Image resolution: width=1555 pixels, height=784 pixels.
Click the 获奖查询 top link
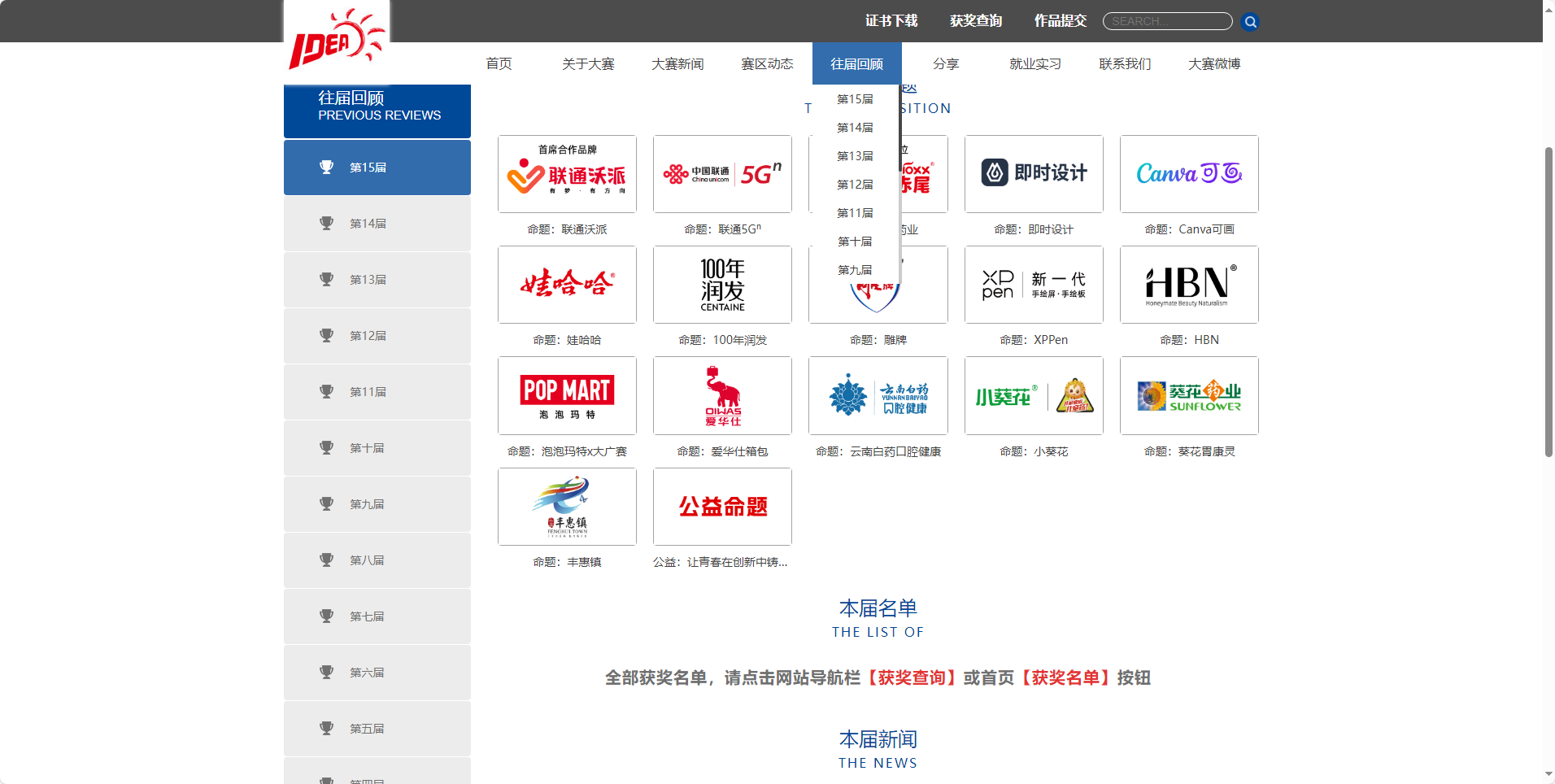pos(976,21)
